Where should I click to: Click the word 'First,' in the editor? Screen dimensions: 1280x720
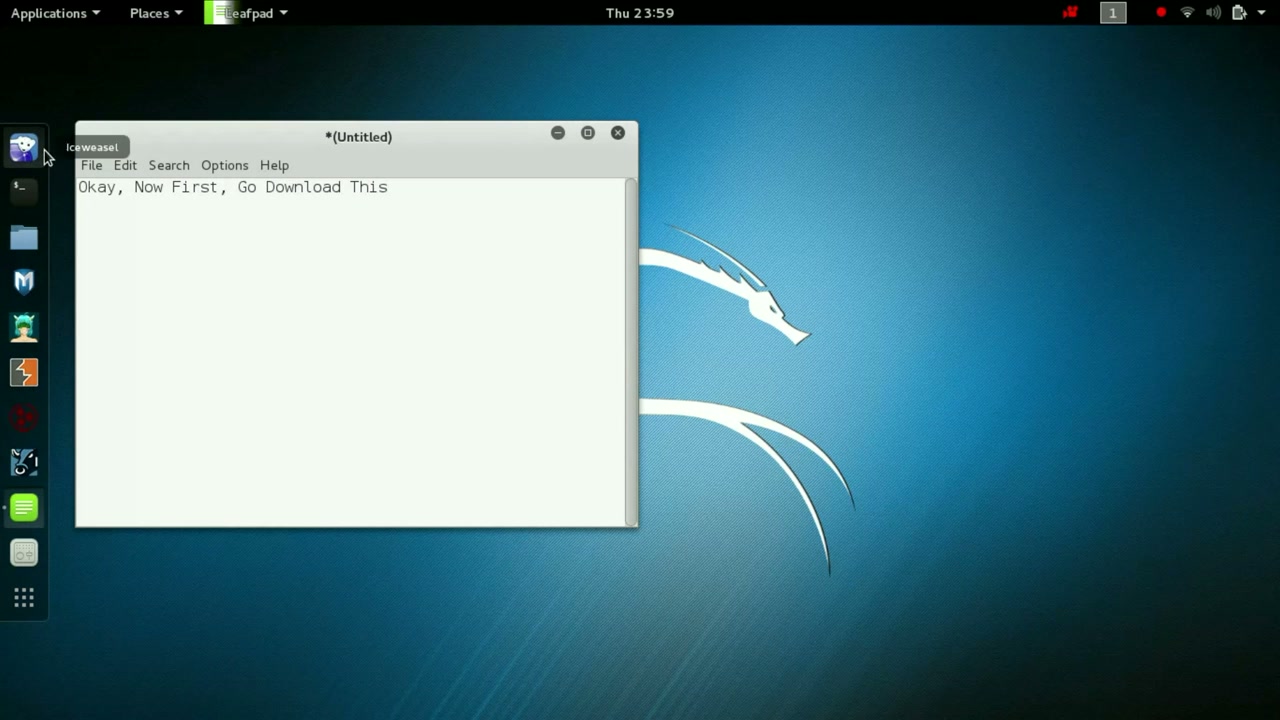click(199, 187)
